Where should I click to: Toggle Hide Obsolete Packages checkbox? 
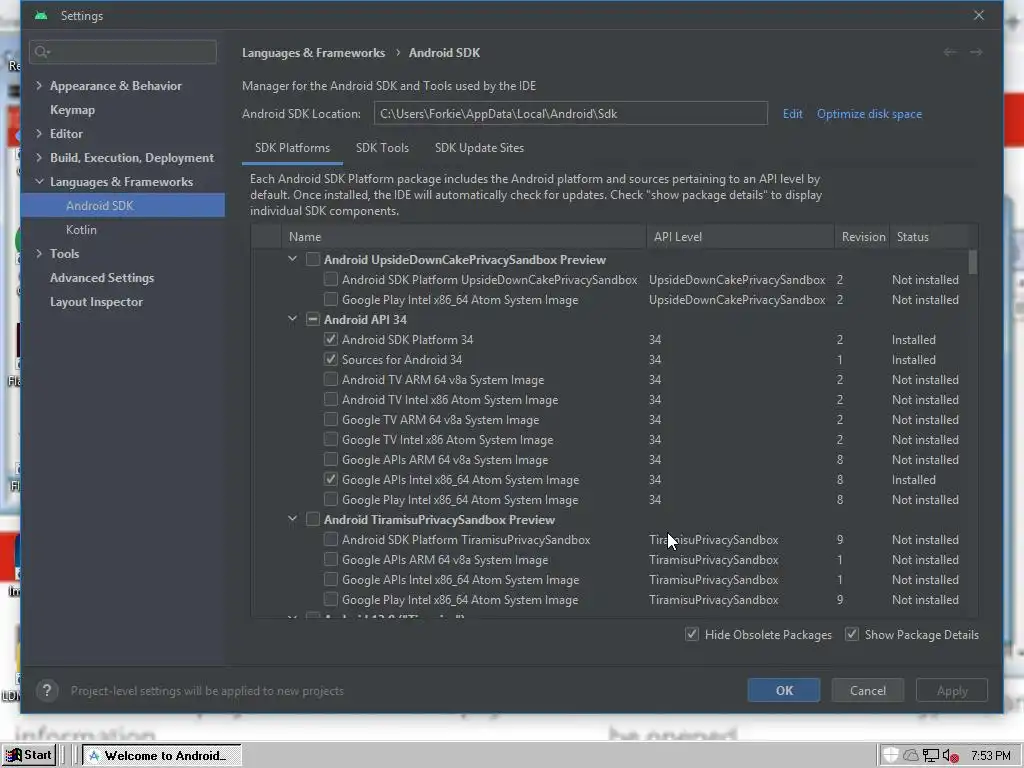pos(692,634)
